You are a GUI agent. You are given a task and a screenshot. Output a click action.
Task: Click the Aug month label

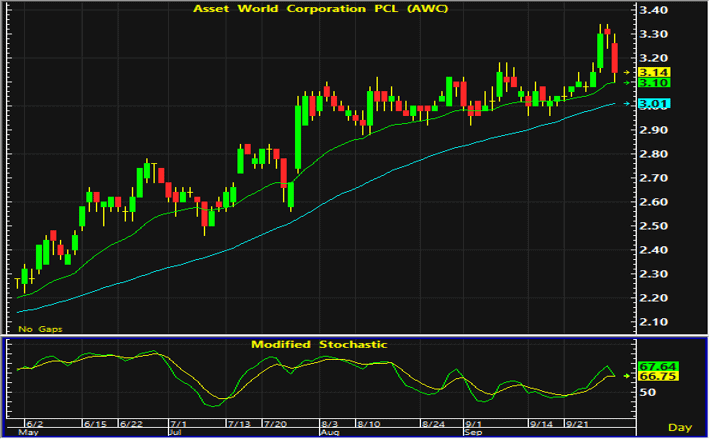coord(329,432)
